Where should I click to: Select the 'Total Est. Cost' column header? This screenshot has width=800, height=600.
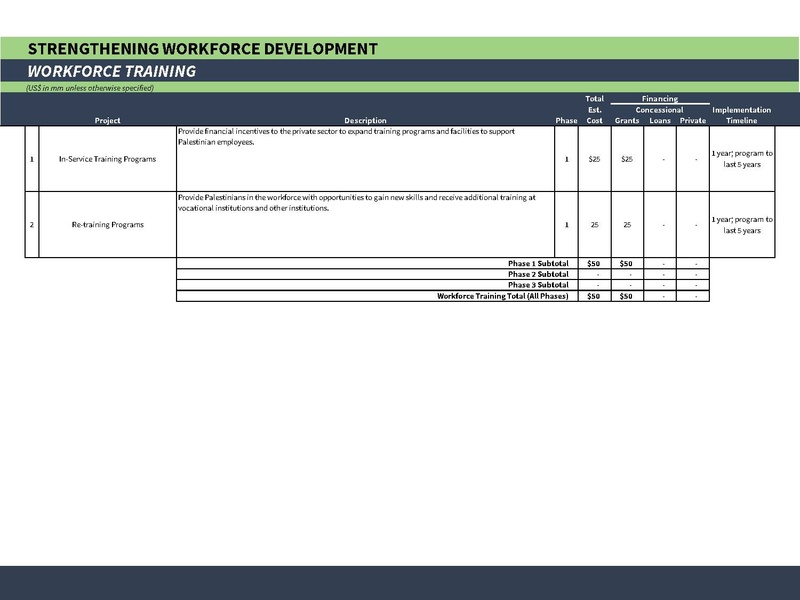(594, 109)
